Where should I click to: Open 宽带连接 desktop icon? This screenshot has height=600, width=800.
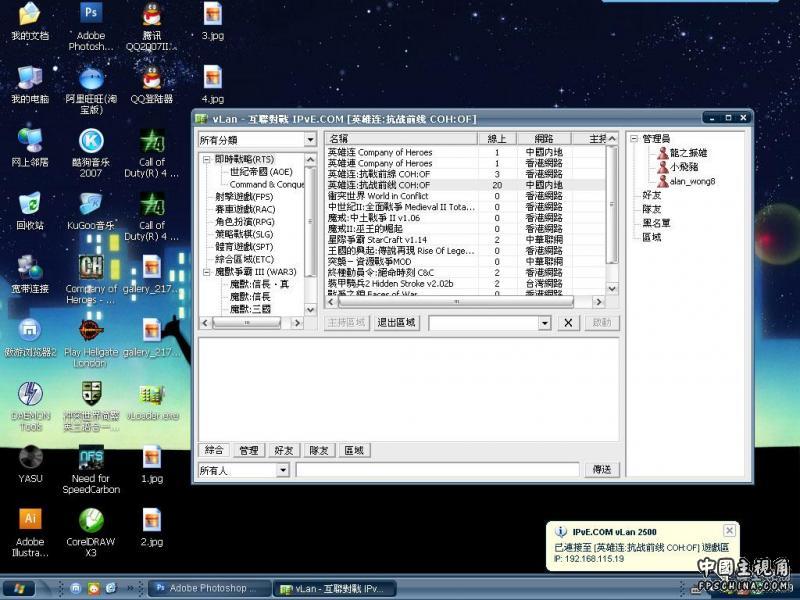tap(30, 274)
